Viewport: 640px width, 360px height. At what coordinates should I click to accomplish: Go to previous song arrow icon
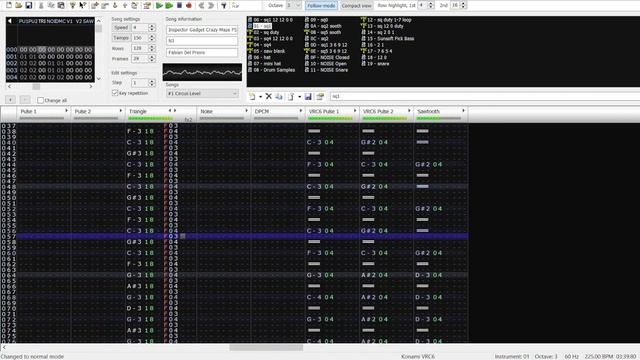(x=201, y=5)
